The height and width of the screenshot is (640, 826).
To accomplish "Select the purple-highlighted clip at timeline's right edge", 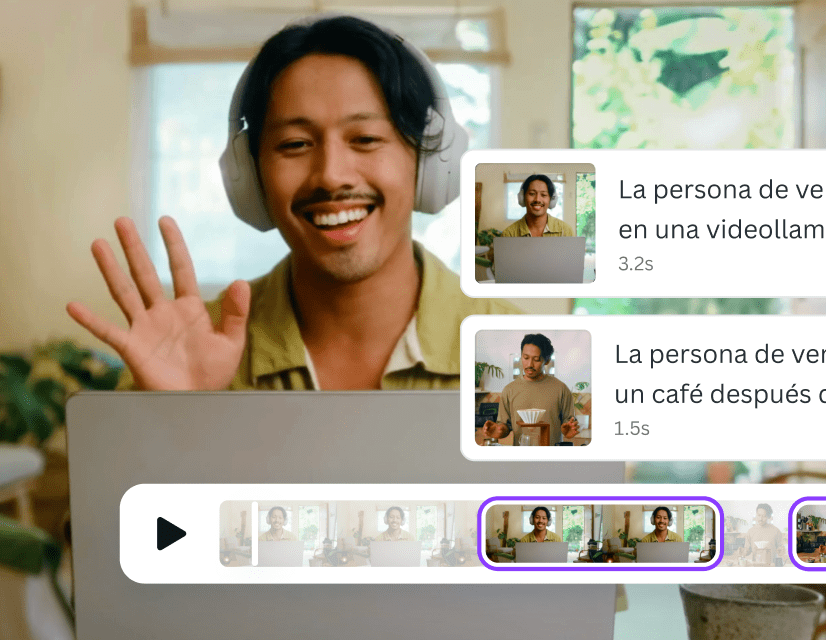I will click(x=810, y=534).
